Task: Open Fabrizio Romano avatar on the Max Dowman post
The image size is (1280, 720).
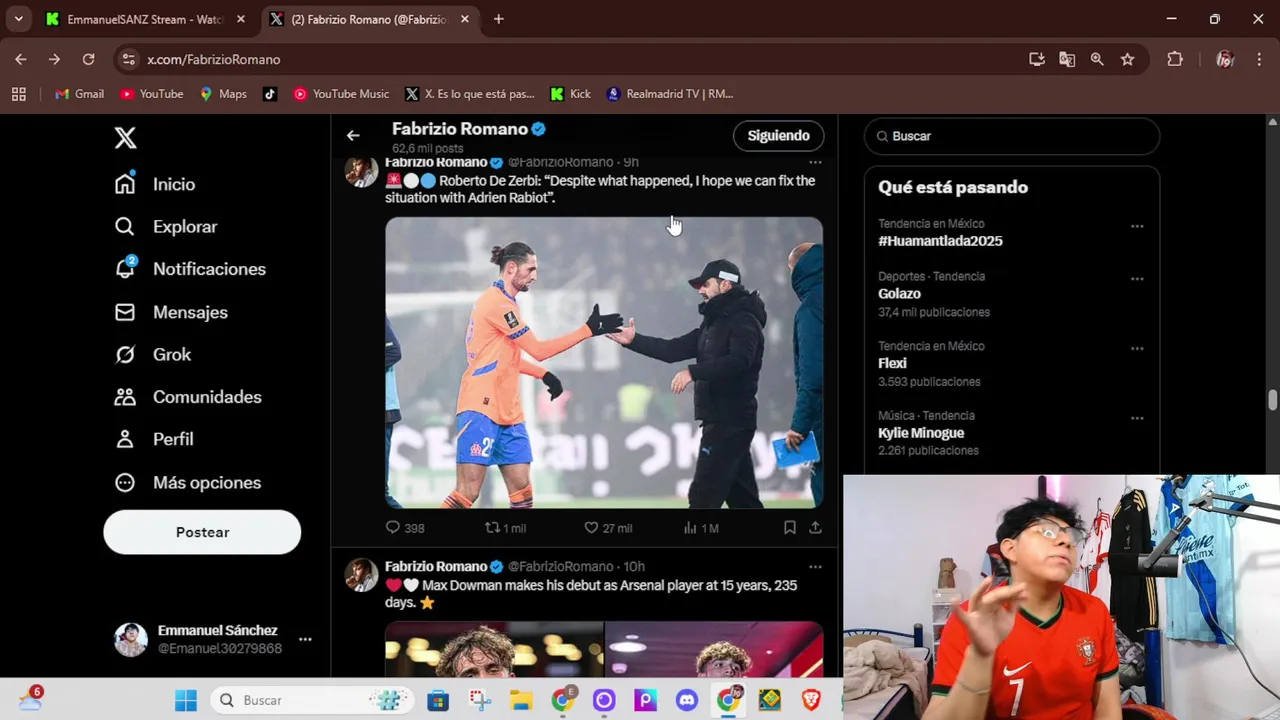Action: tap(361, 575)
